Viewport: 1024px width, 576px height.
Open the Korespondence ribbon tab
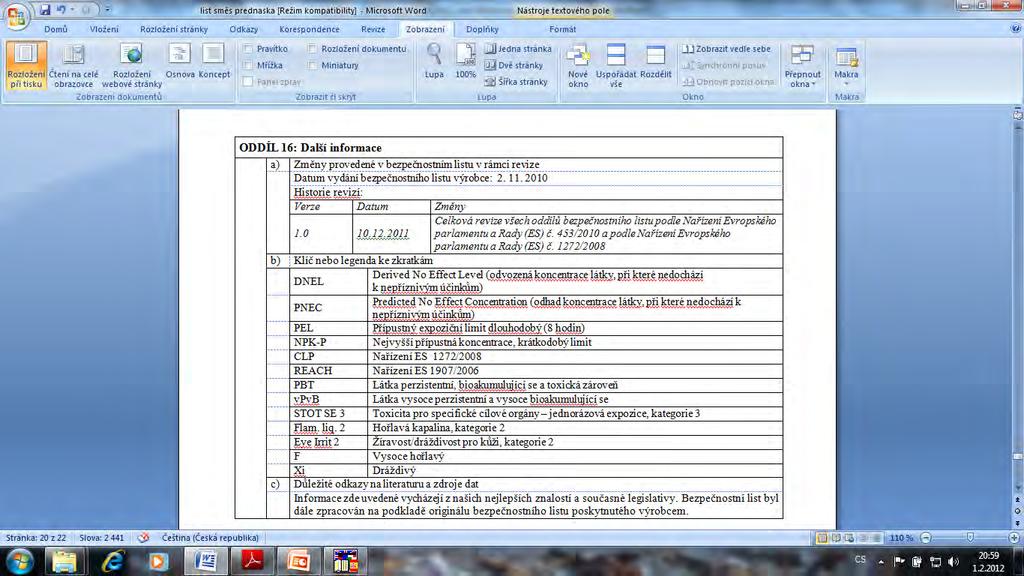[309, 29]
